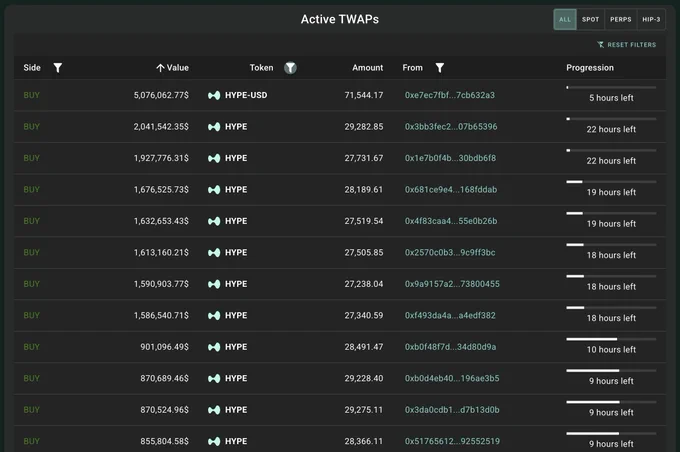Image resolution: width=680 pixels, height=452 pixels.
Task: Click the amount 29,282.85
Action: coord(364,127)
